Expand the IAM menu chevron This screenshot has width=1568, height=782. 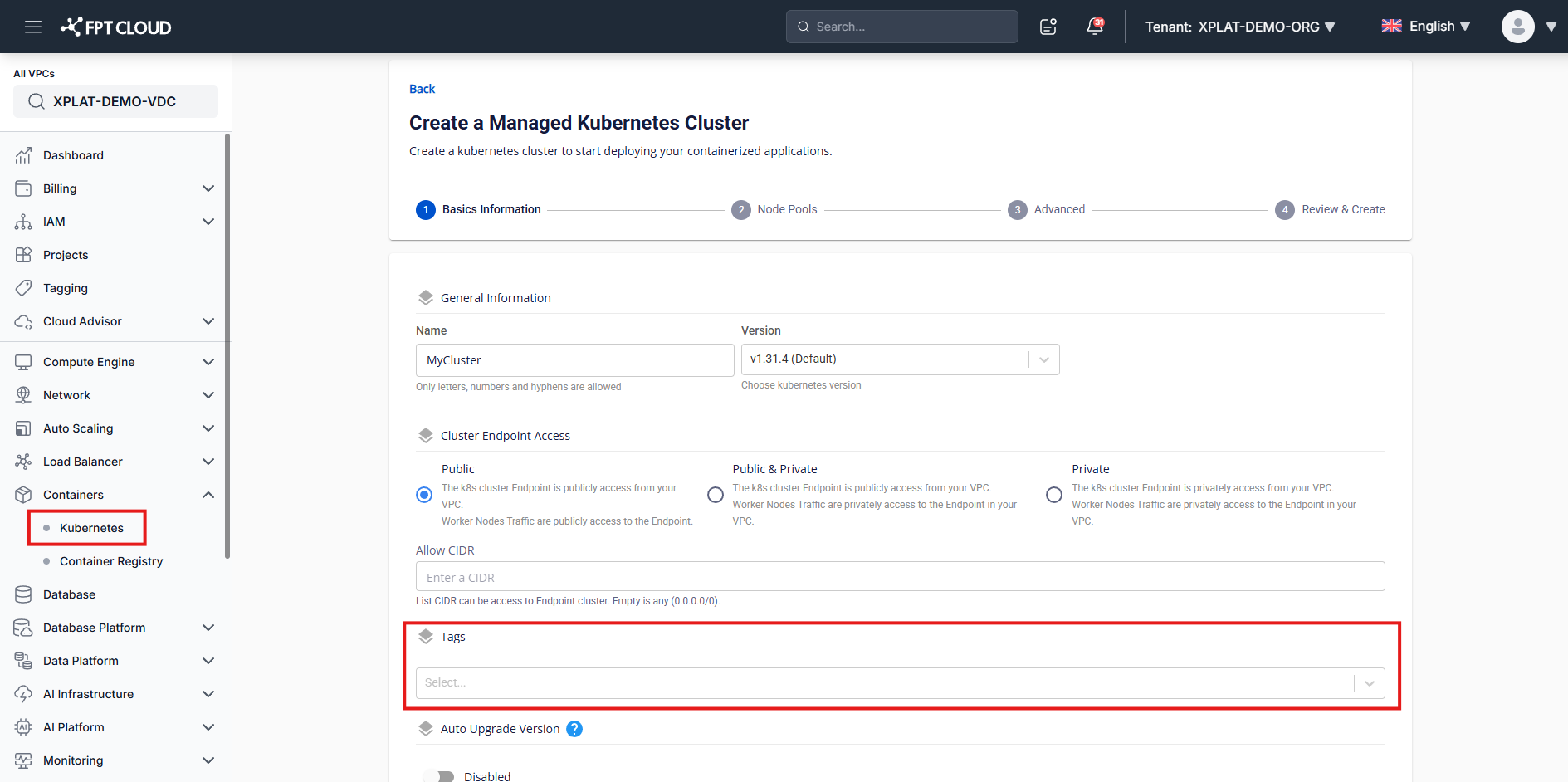[x=208, y=222]
